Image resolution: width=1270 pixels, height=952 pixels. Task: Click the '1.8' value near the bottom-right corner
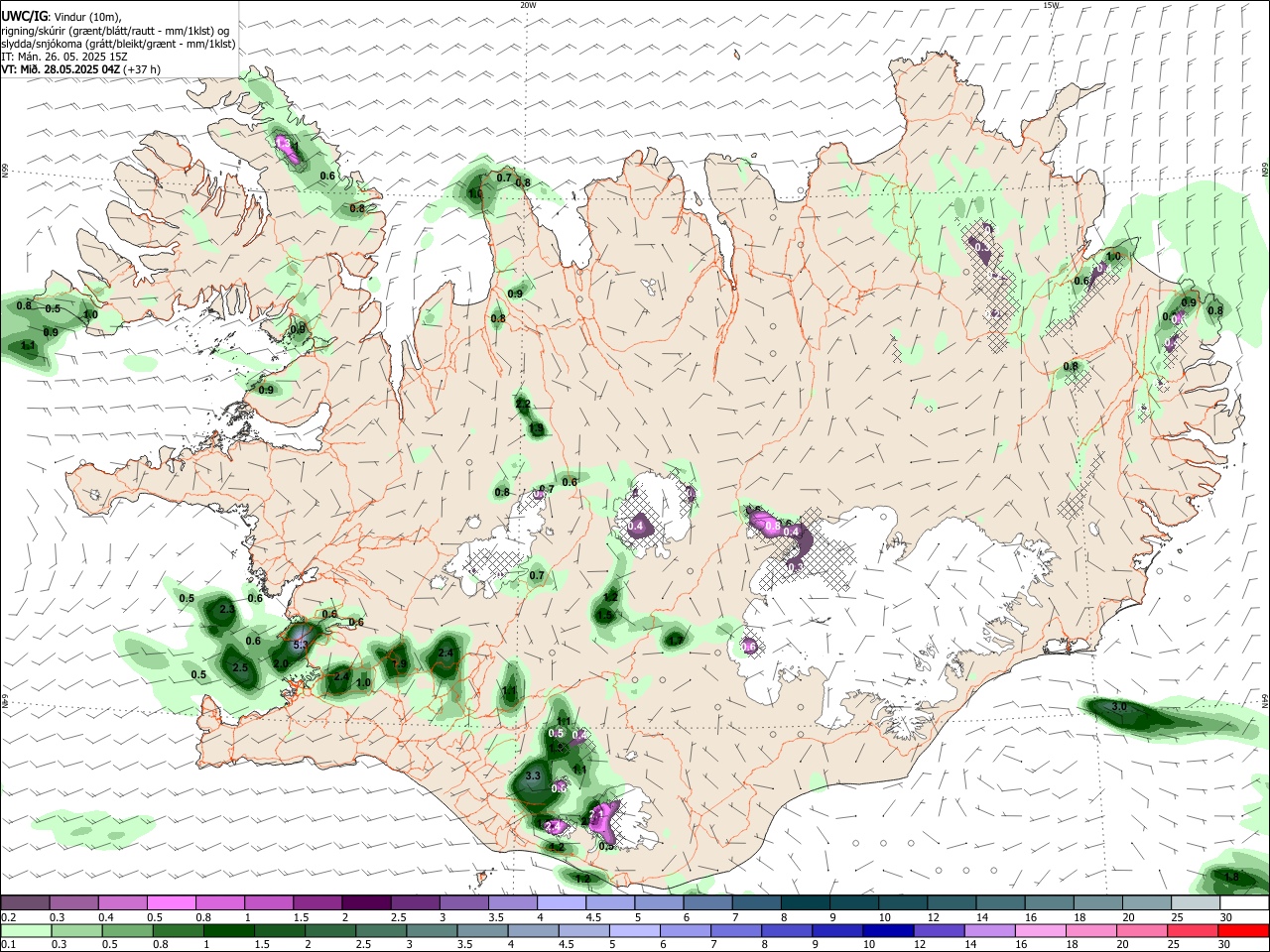coord(1231,878)
